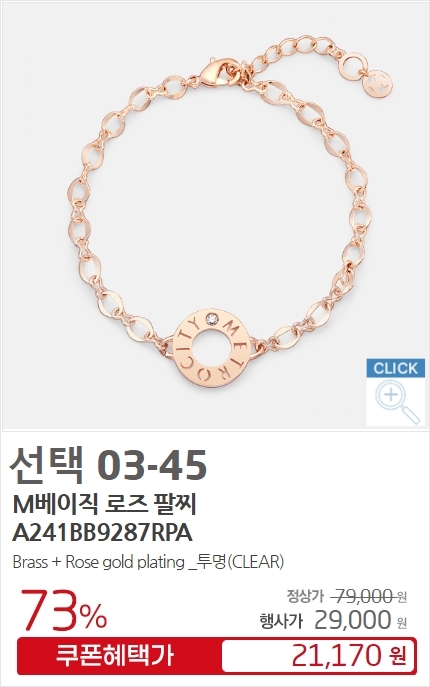The width and height of the screenshot is (430, 687).
Task: Click the extender chain end ring
Action: (x=354, y=66)
